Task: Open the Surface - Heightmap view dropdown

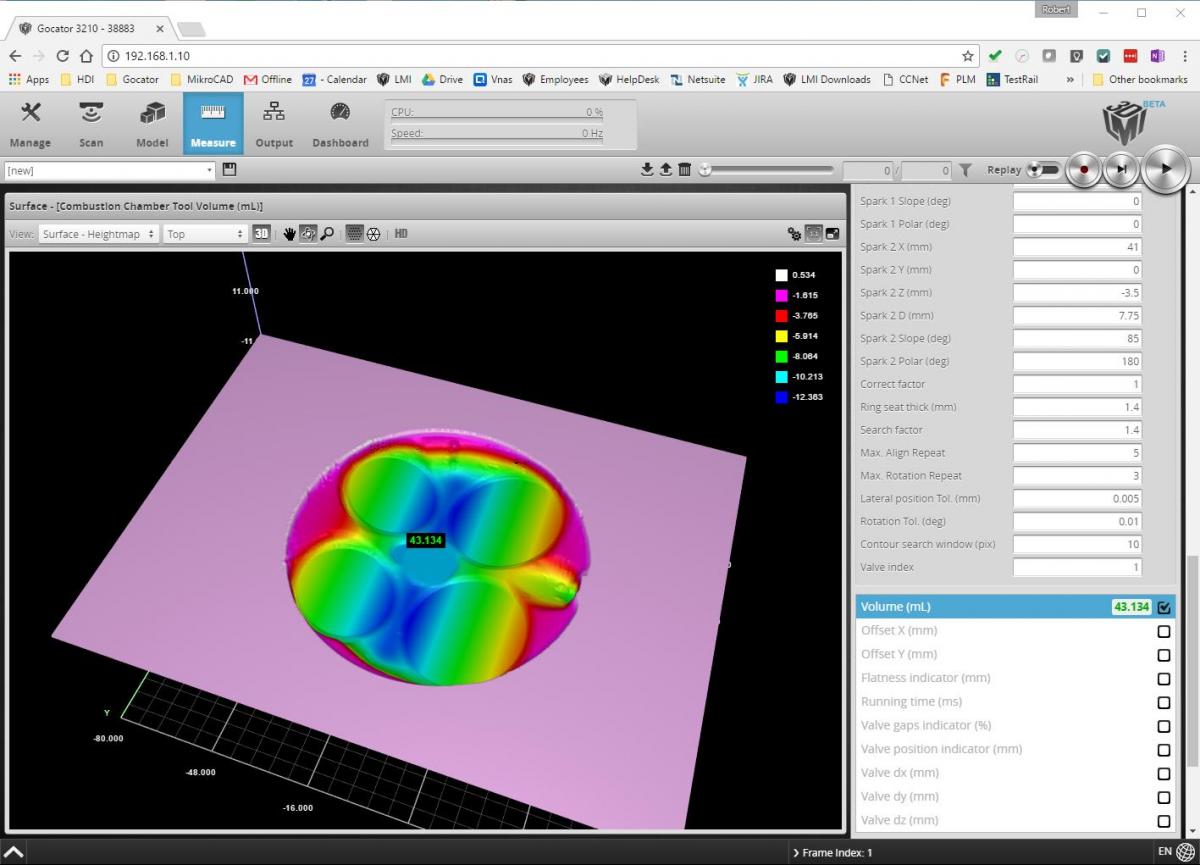Action: (99, 234)
